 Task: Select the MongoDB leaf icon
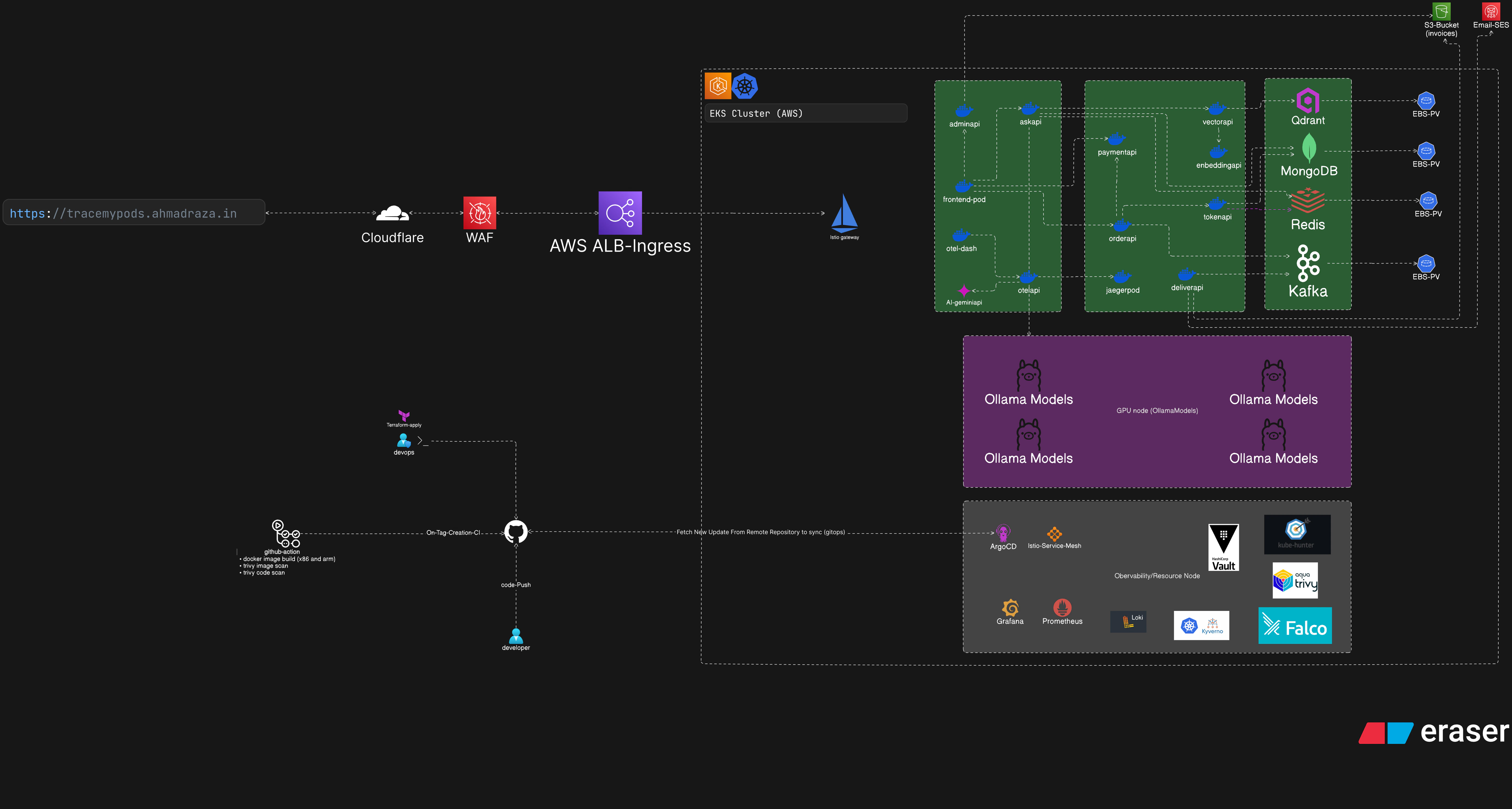tap(1309, 148)
